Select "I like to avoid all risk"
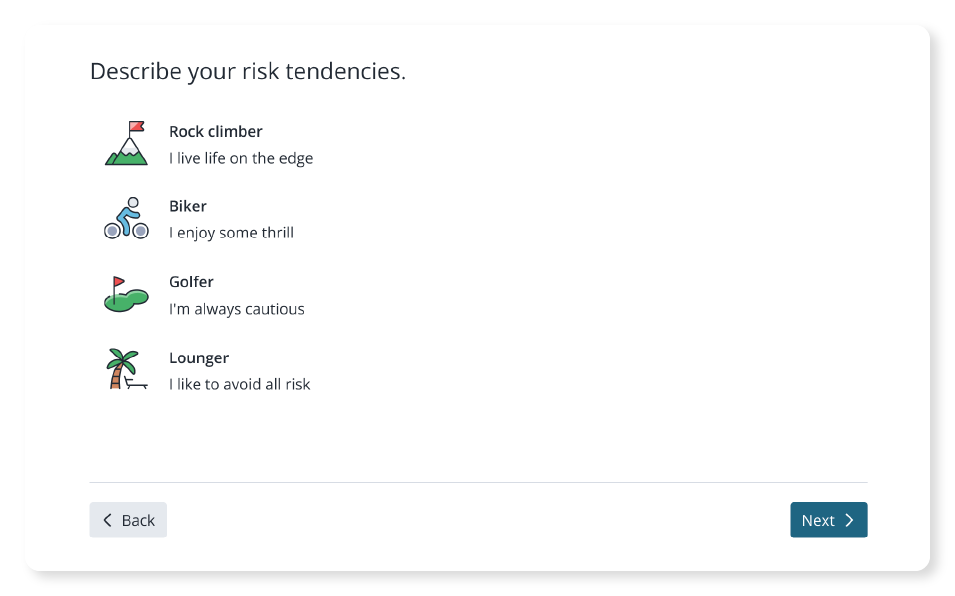This screenshot has height=596, width=955. coord(239,384)
